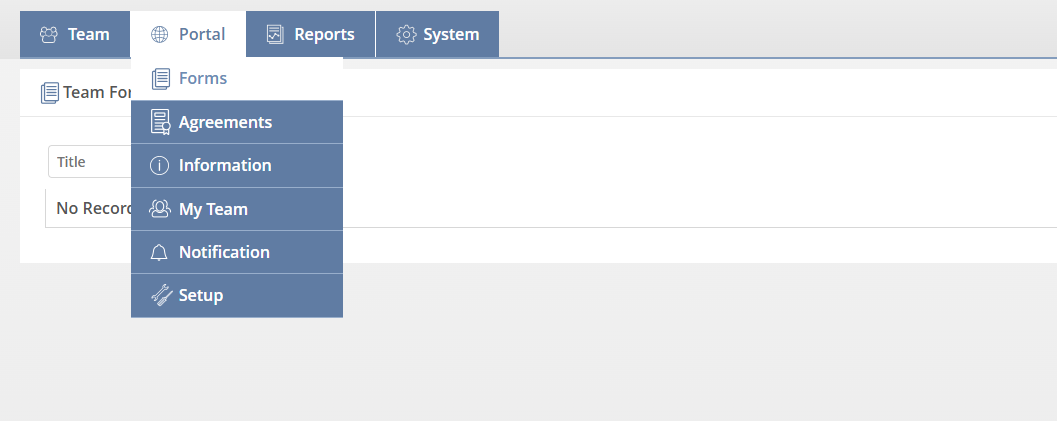
Task: Click the Setup tools icon
Action: coord(160,296)
